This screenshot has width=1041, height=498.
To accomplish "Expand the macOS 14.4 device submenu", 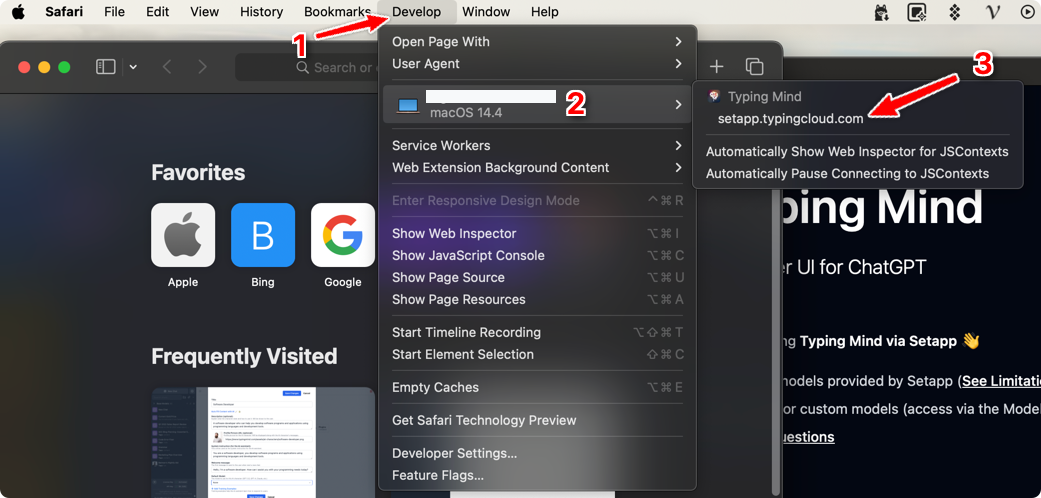I will pos(537,104).
